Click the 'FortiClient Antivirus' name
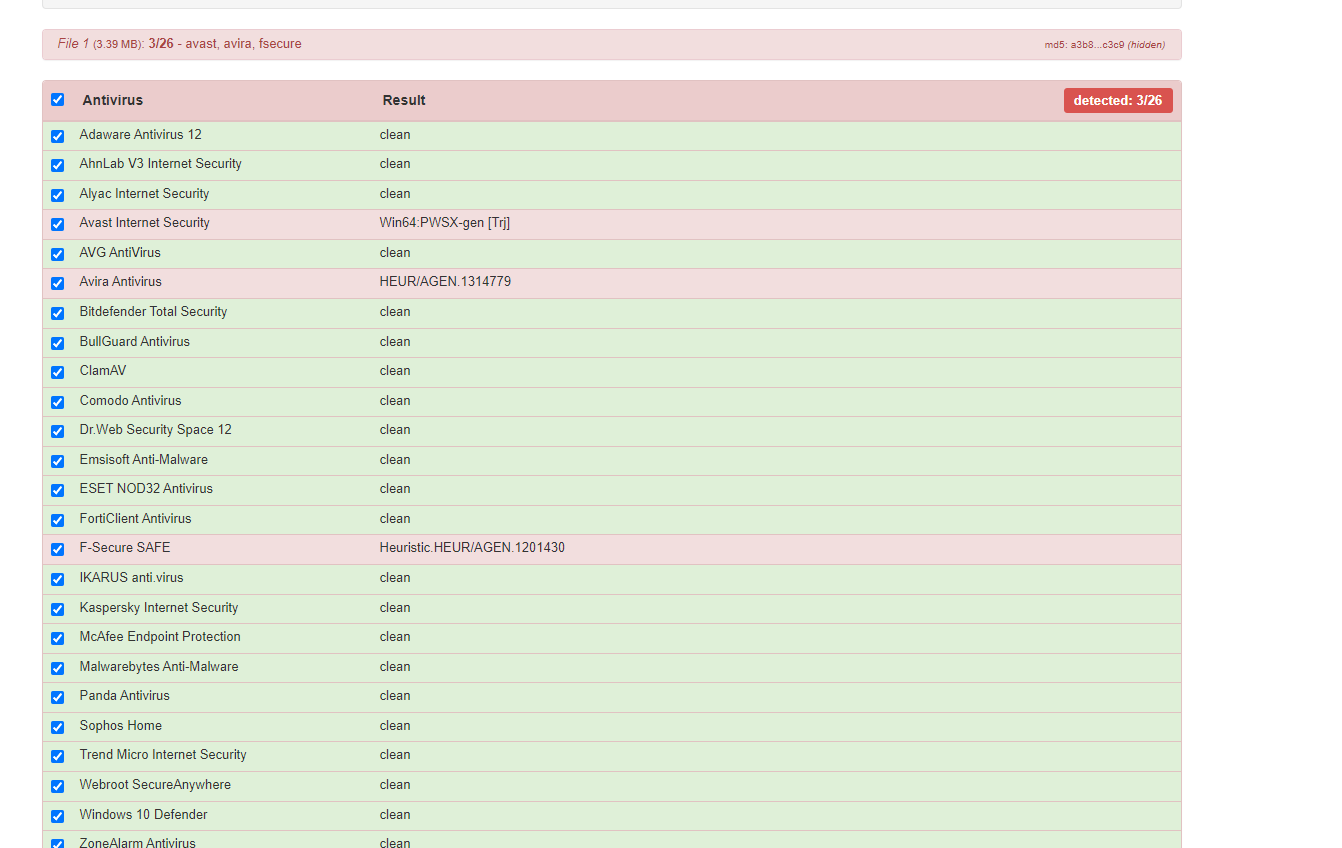The width and height of the screenshot is (1342, 848). pos(135,519)
